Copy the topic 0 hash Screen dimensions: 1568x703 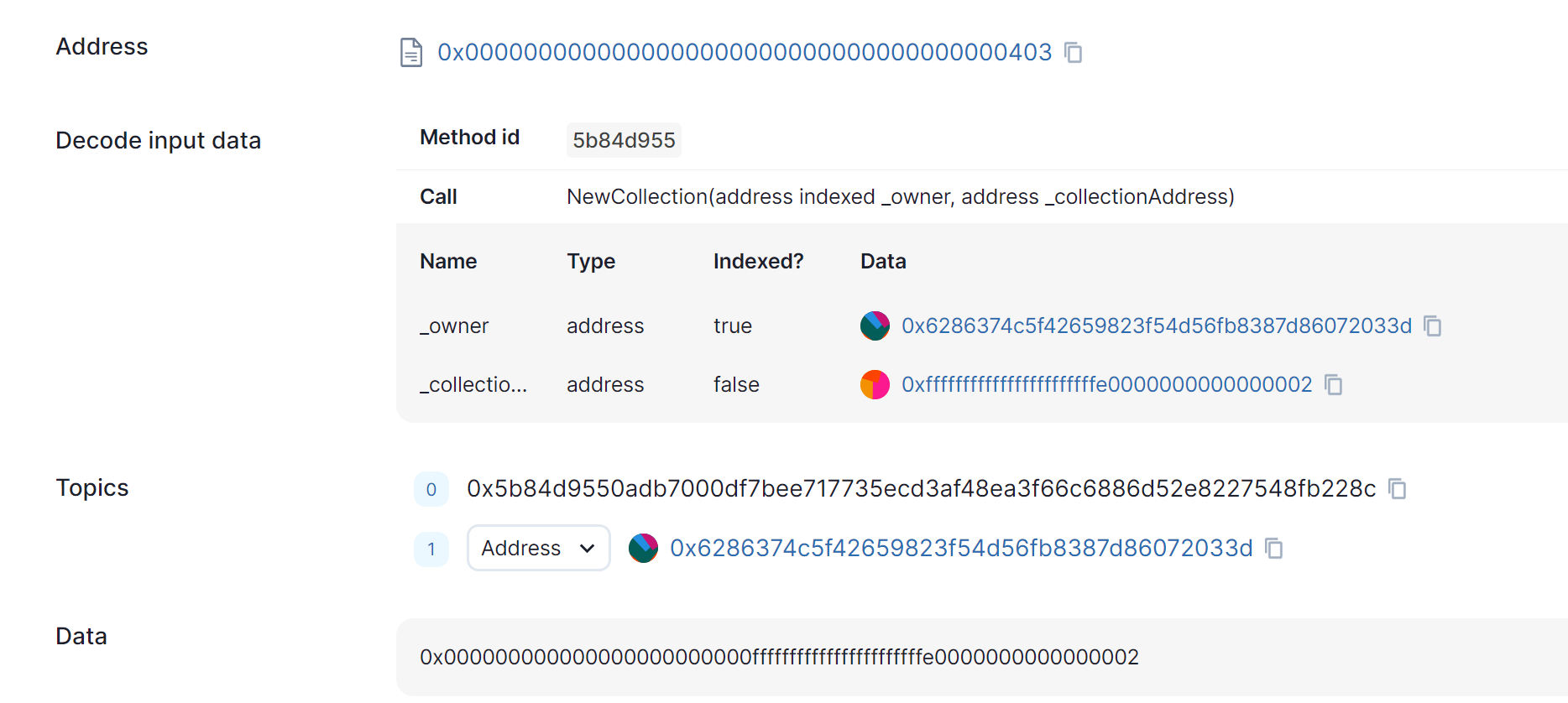(1397, 489)
